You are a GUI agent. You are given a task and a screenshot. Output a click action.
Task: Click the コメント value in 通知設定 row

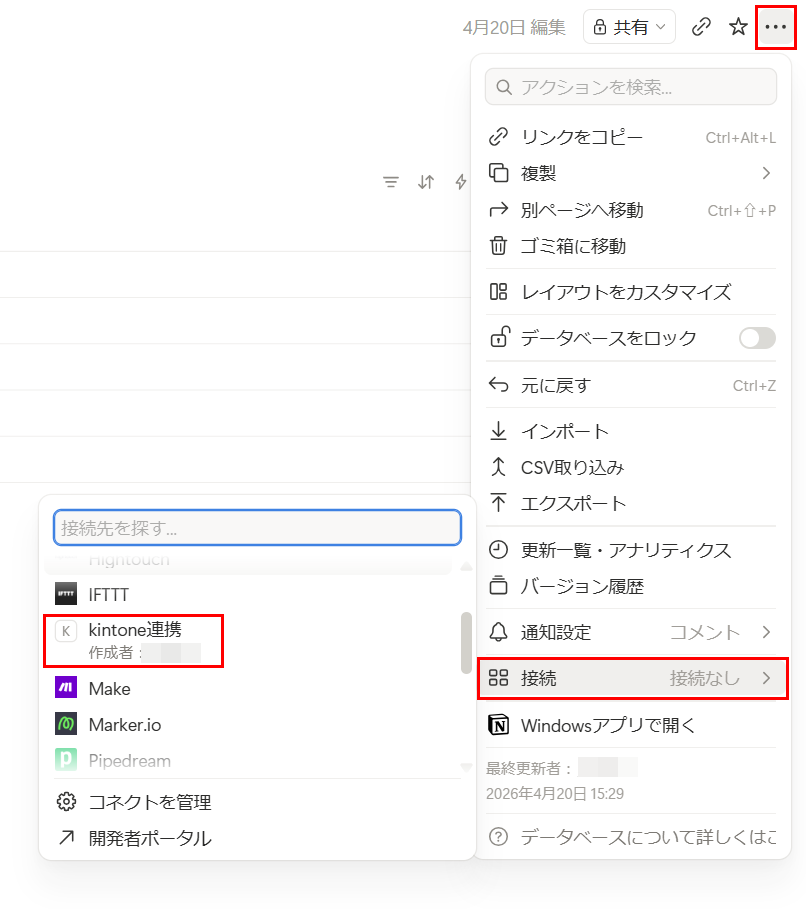coord(705,632)
